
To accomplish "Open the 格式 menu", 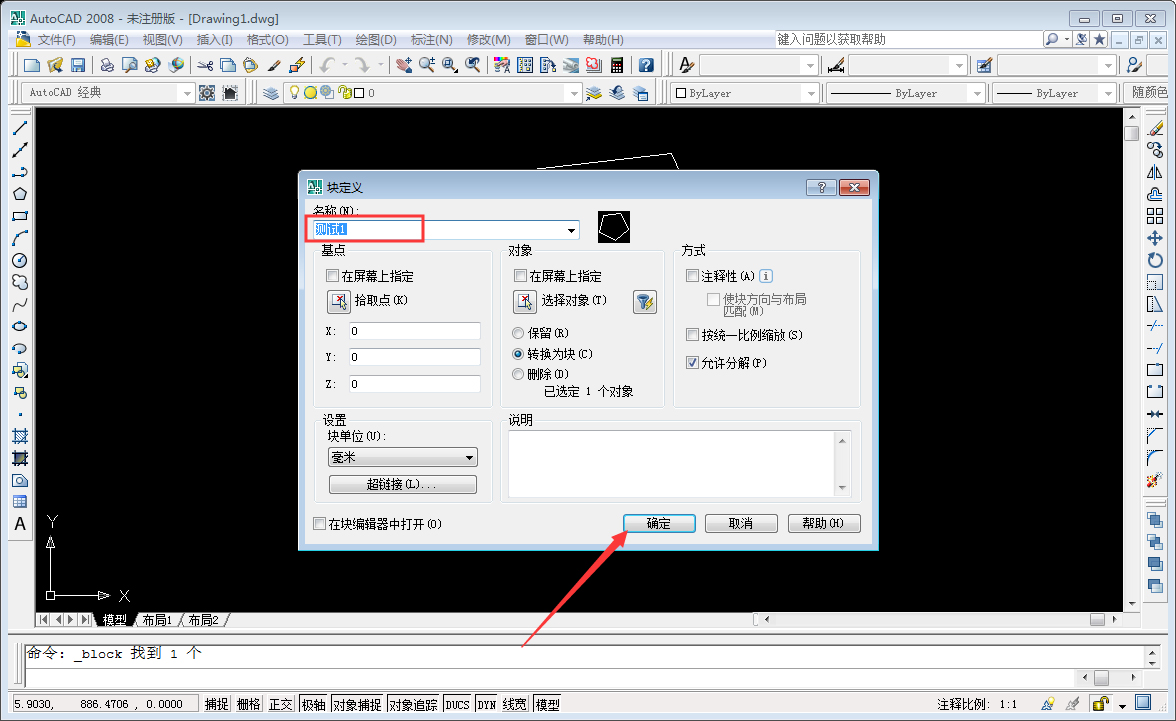I will 266,40.
